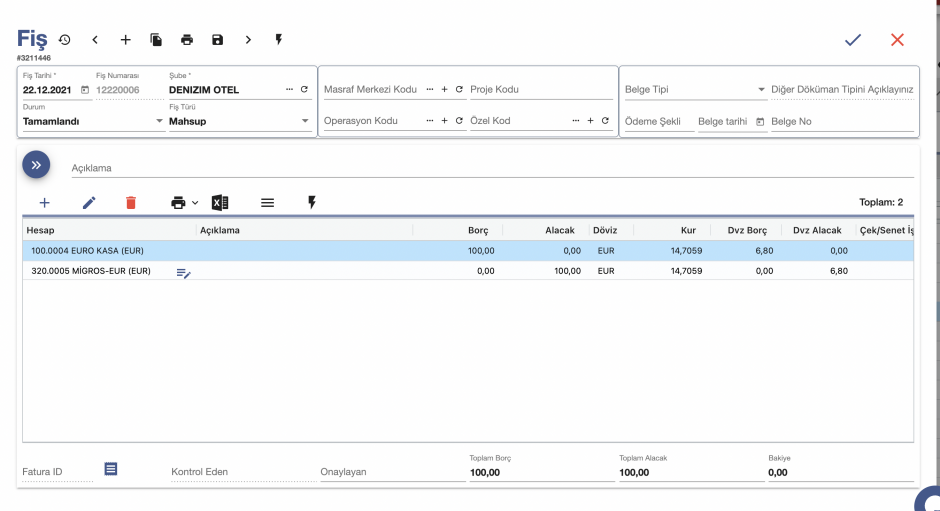Open Belge Tipi dropdown
Screen dimensions: 940x511
[695, 89]
